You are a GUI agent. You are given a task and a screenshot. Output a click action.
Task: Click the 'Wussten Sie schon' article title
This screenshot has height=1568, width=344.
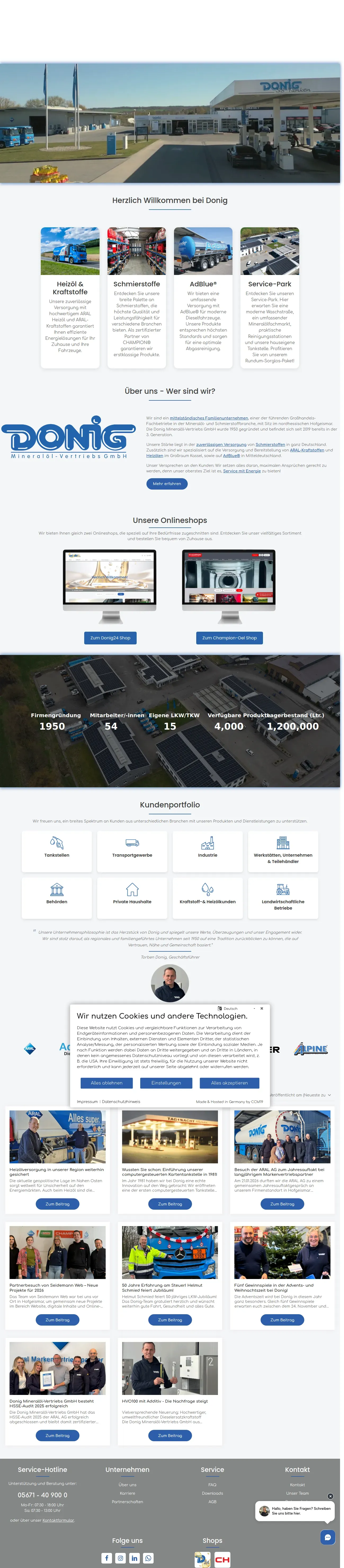point(169,1172)
